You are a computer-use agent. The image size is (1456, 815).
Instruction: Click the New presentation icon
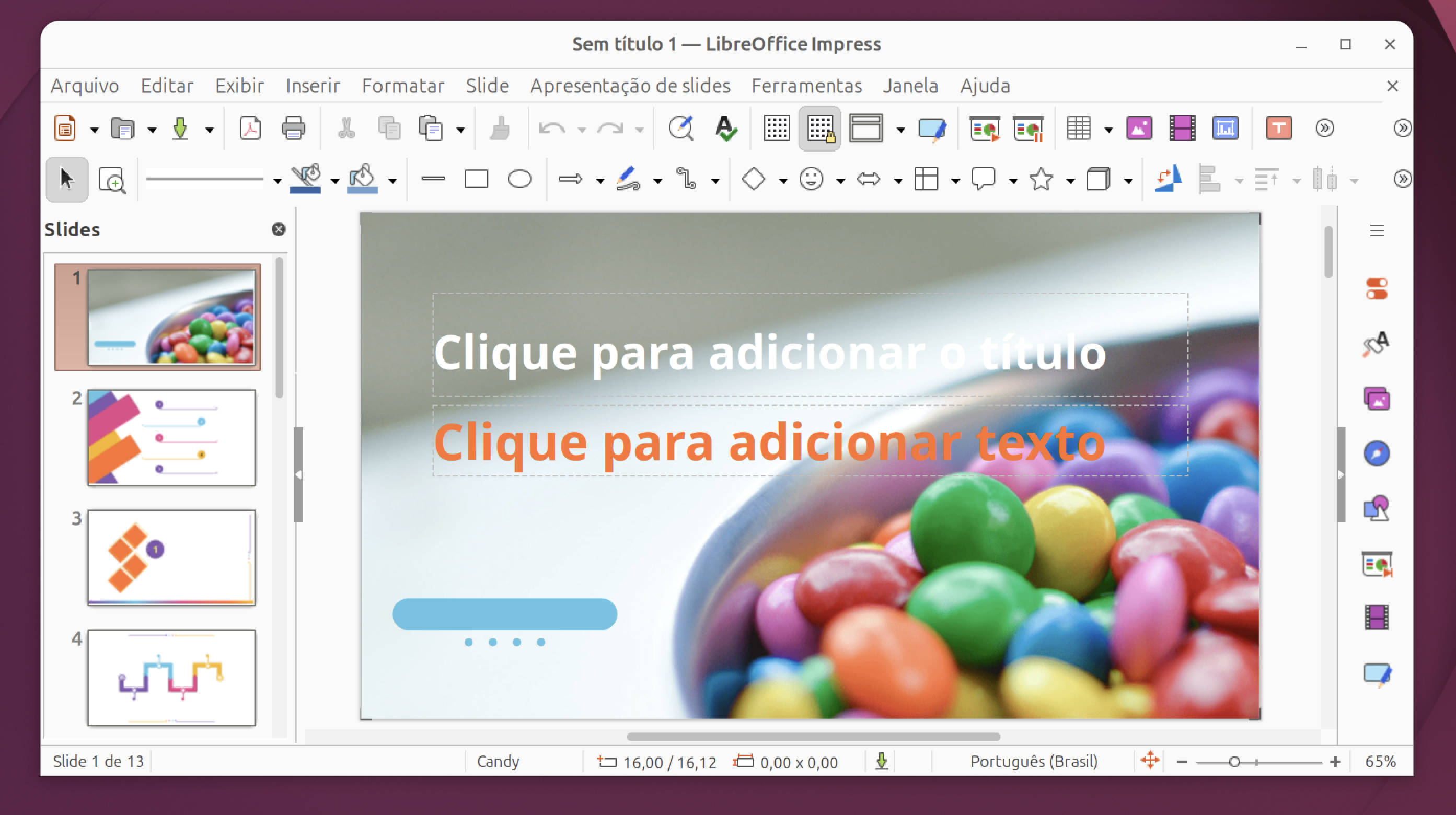pyautogui.click(x=65, y=129)
